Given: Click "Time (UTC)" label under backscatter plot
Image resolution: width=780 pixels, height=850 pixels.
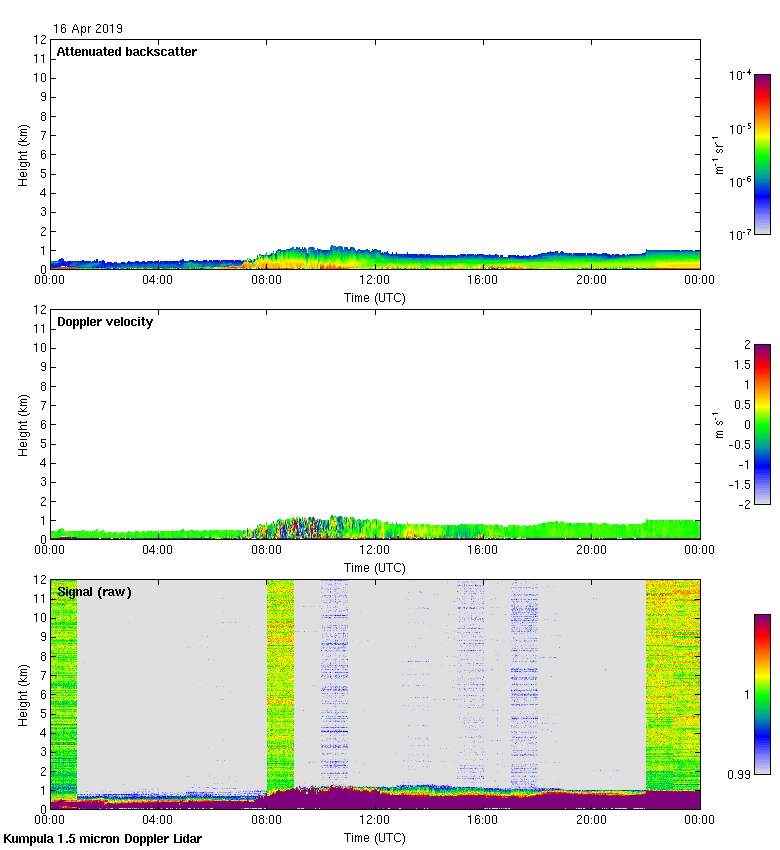Looking at the screenshot, I should point(374,297).
